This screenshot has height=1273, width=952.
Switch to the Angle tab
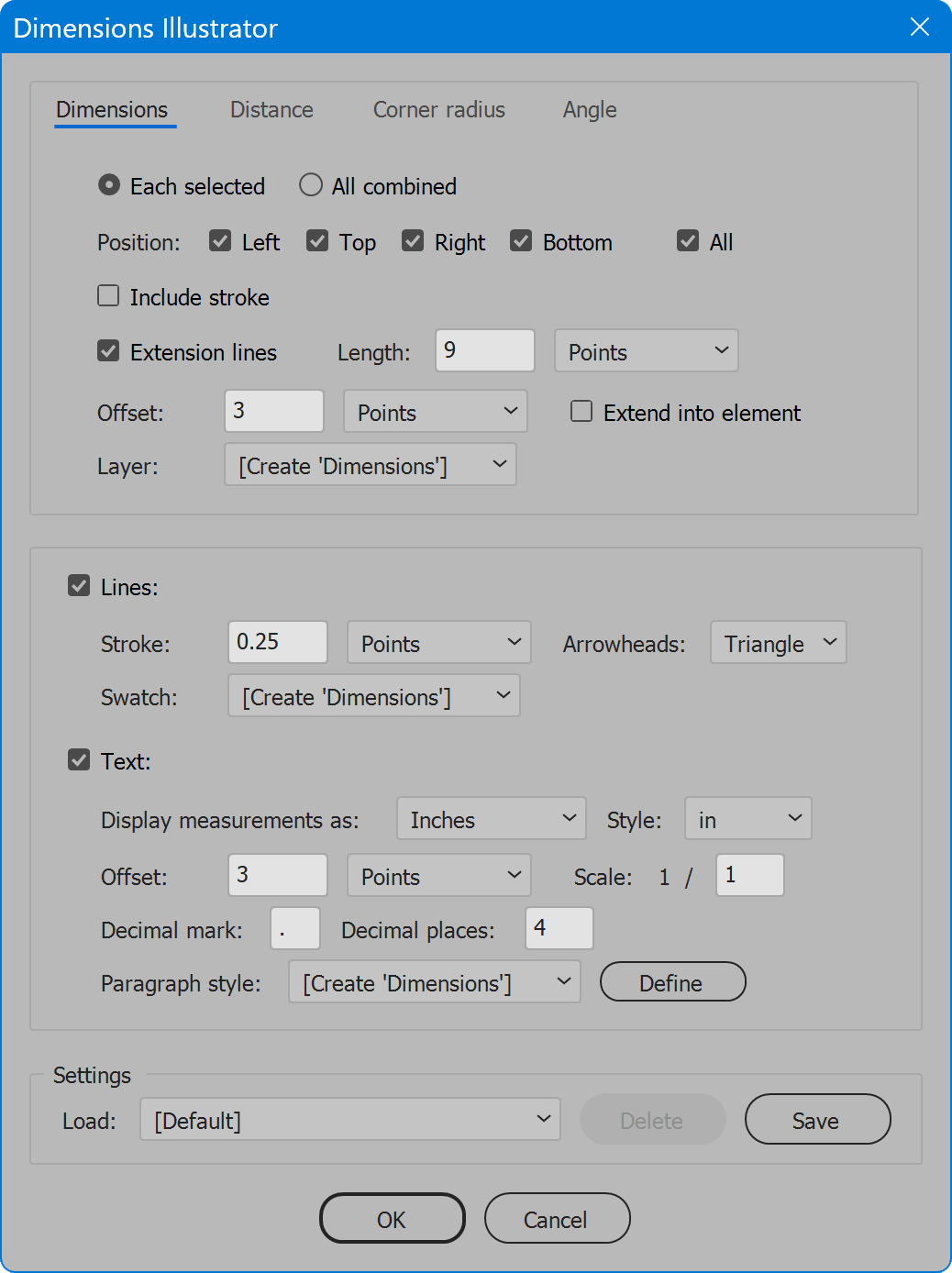pos(590,110)
